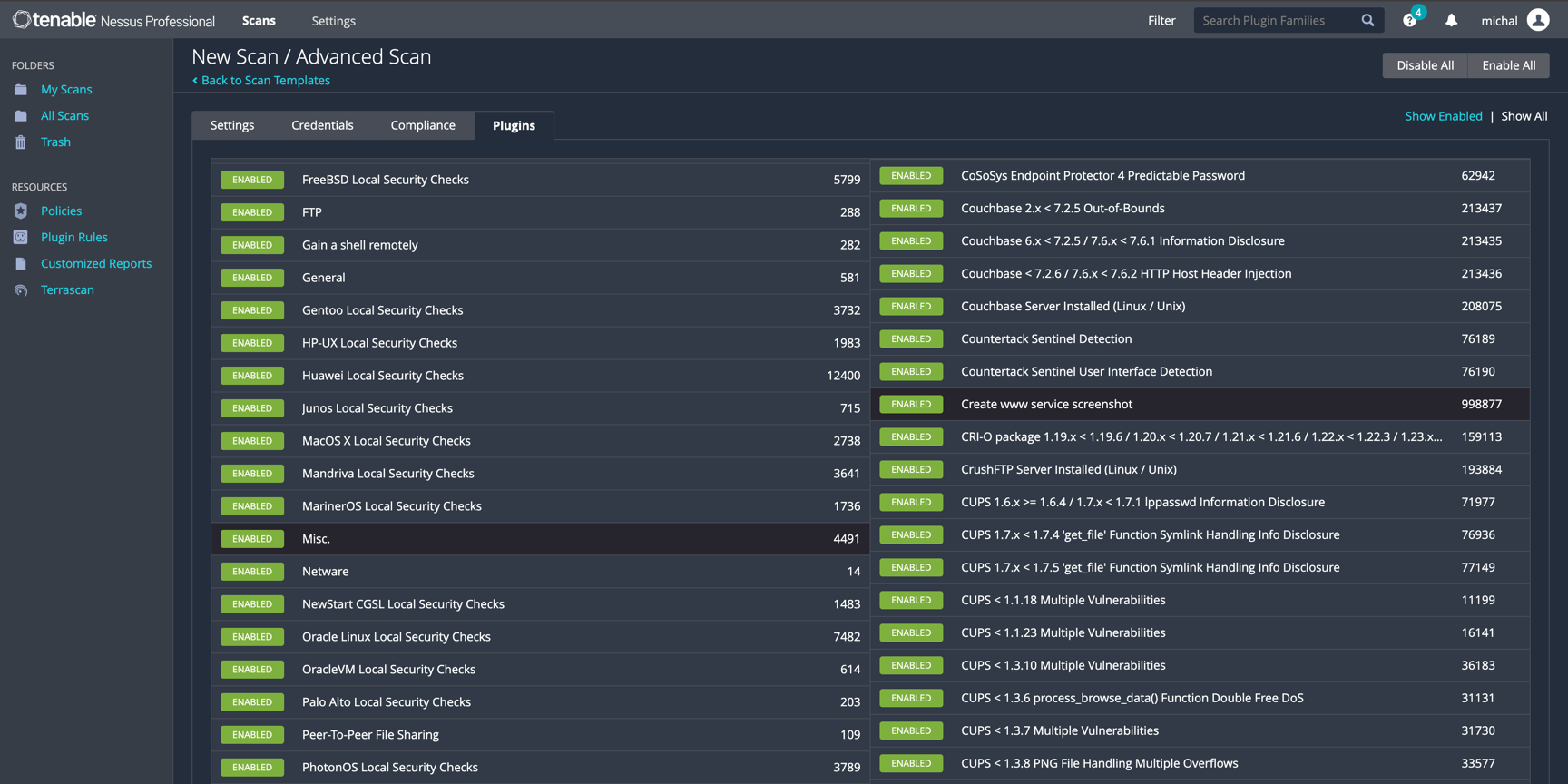The height and width of the screenshot is (784, 1568).
Task: Select Huawei Local Security Checks family
Action: [540, 376]
